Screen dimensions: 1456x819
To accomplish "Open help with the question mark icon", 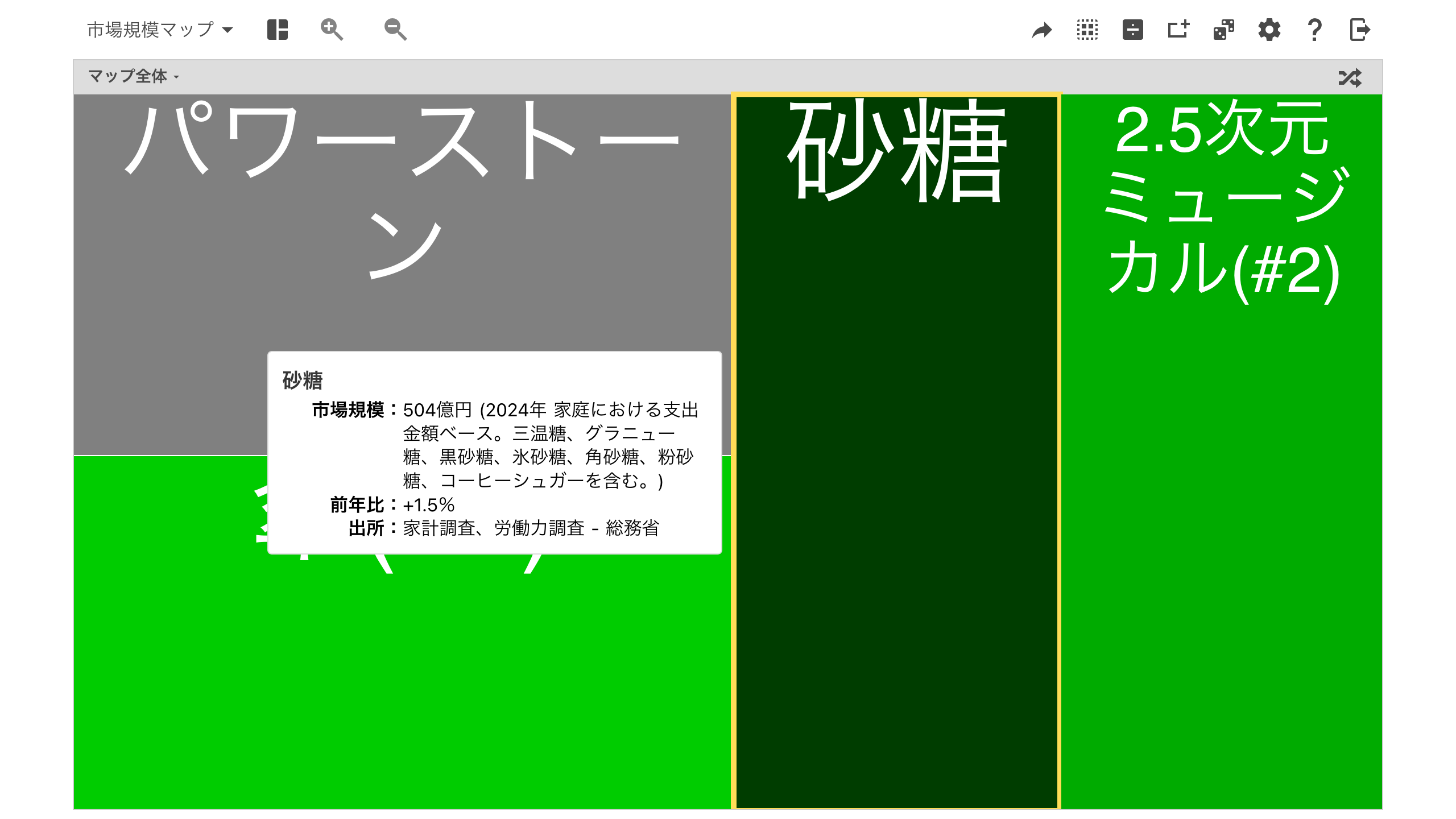I will (x=1314, y=30).
